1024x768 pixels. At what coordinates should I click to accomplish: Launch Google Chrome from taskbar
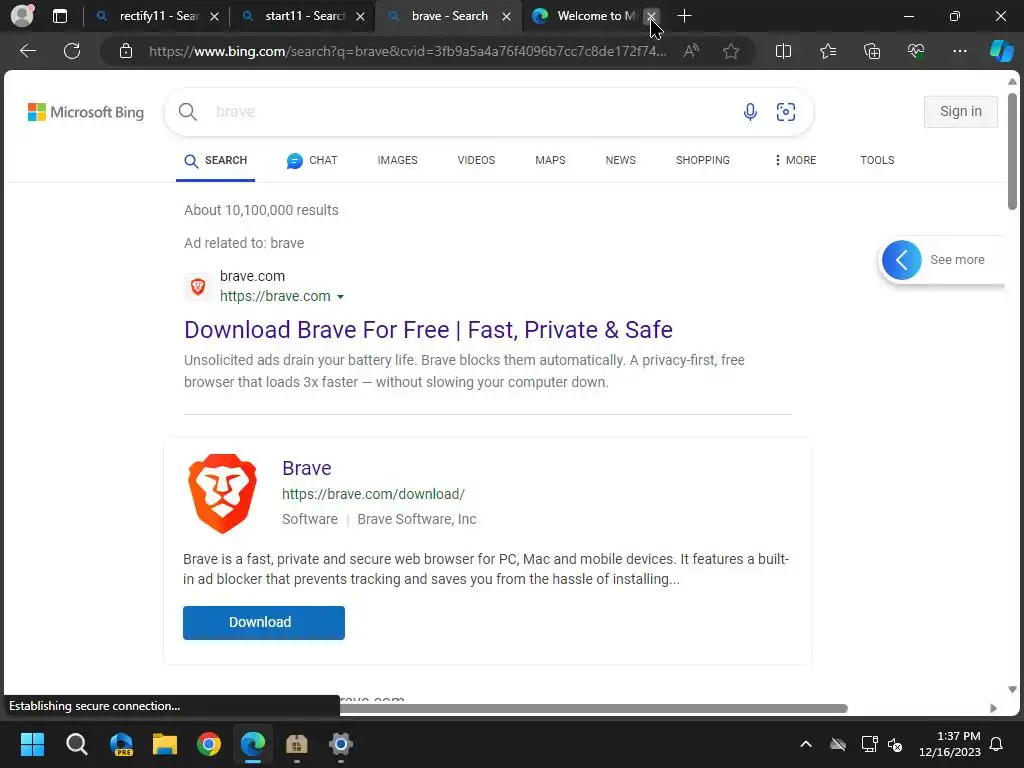[x=209, y=744]
